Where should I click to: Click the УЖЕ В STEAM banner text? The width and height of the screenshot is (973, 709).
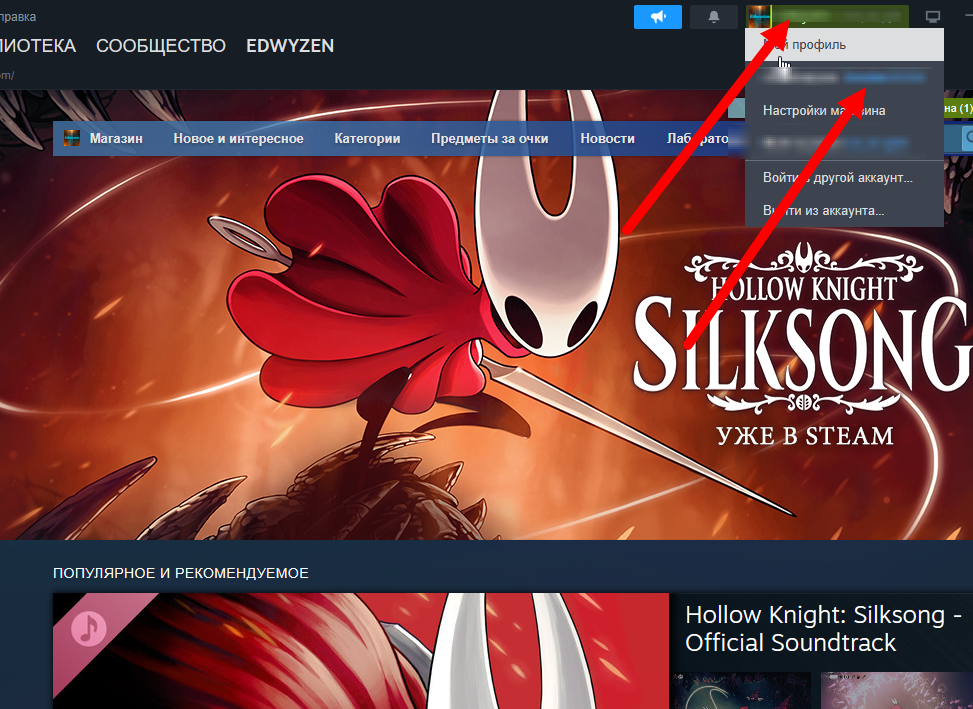[x=805, y=435]
